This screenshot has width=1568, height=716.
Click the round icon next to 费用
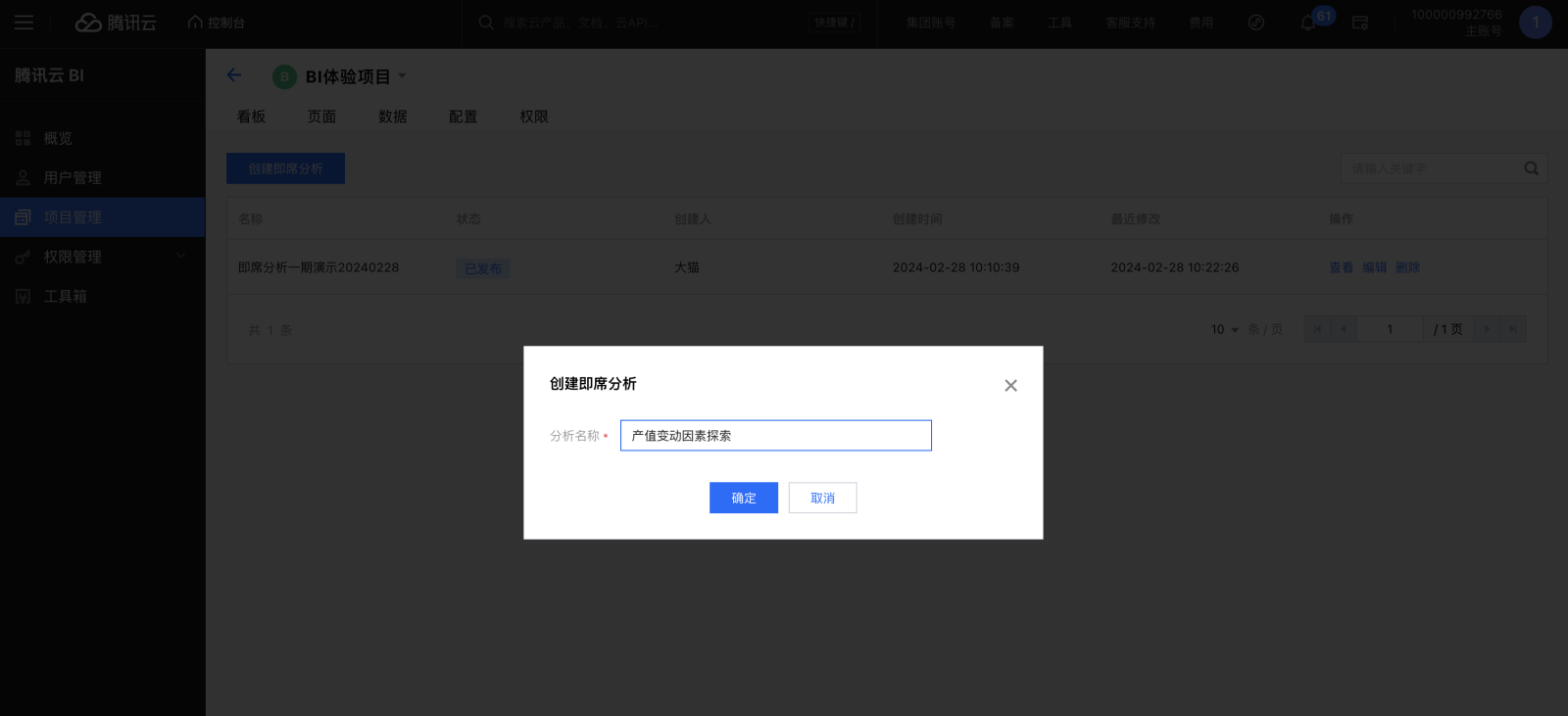pyautogui.click(x=1256, y=23)
